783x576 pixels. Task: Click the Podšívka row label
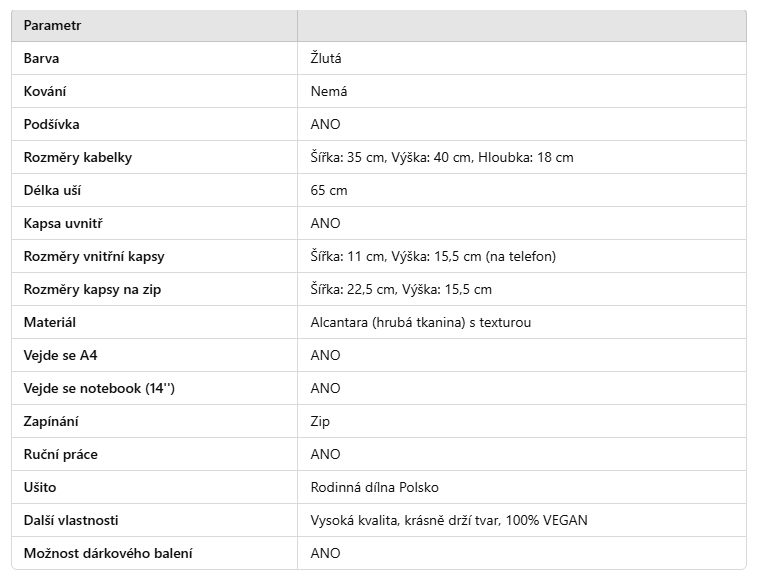pos(52,124)
